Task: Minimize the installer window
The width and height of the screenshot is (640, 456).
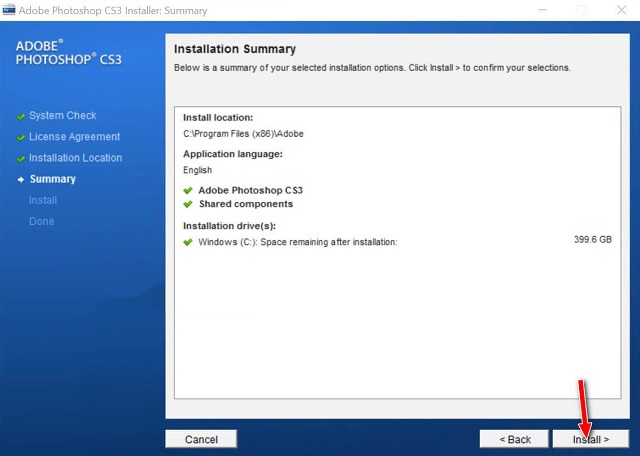Action: [x=542, y=10]
